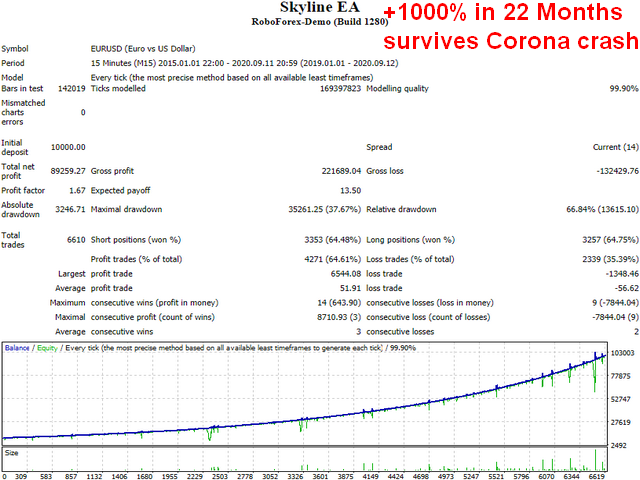This screenshot has width=640, height=480.
Task: Select ticks modelled value '169397823'
Action: pyautogui.click(x=340, y=89)
